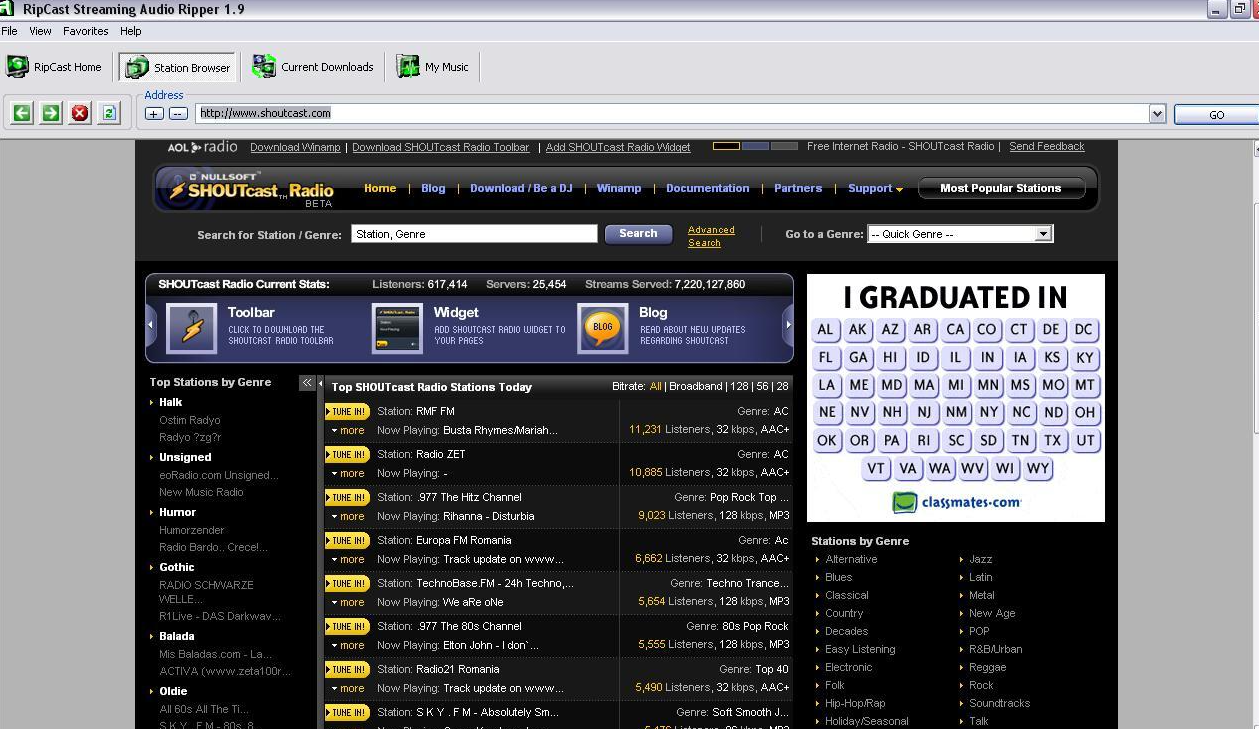Select the Station Browser toolbar button
The width and height of the screenshot is (1259, 729).
click(x=178, y=67)
